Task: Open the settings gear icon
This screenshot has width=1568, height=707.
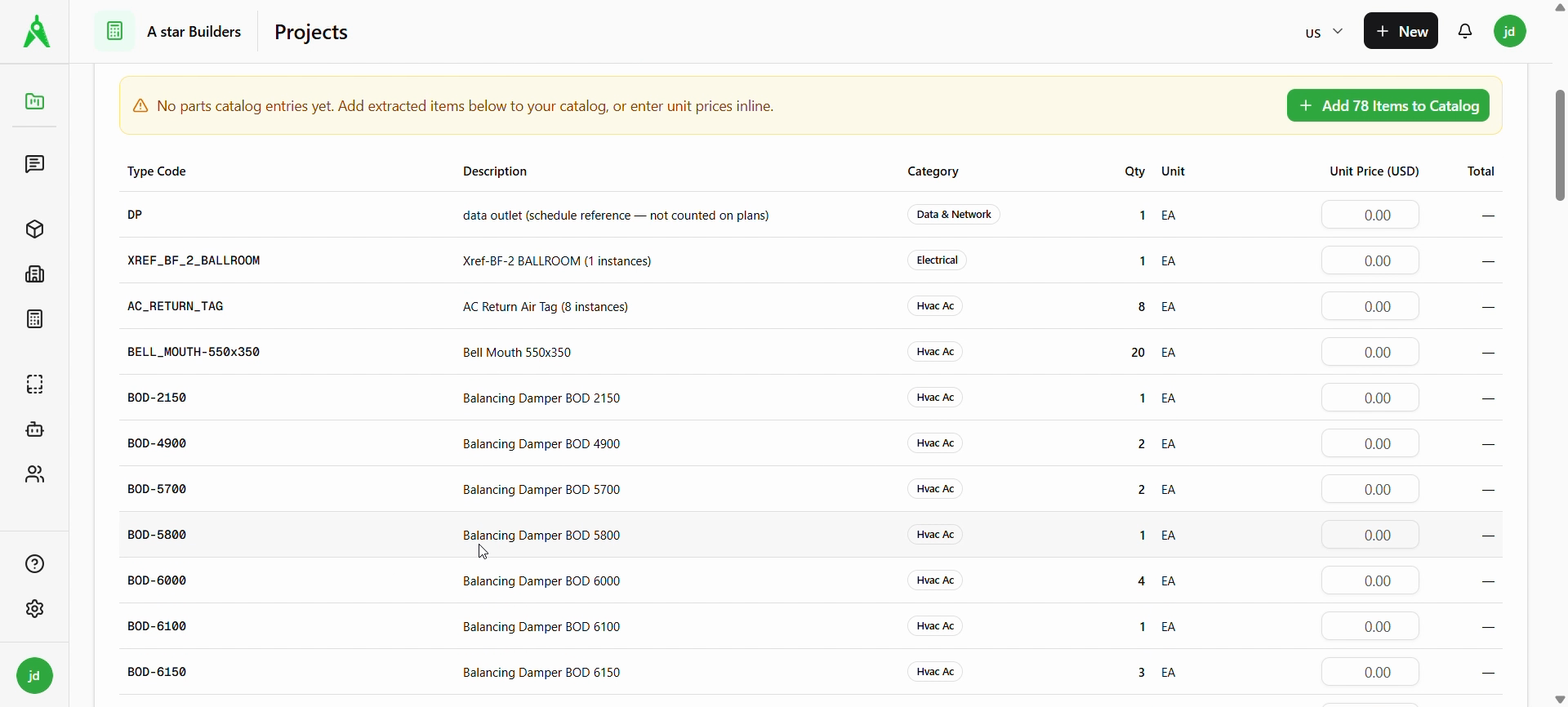Action: coord(34,609)
